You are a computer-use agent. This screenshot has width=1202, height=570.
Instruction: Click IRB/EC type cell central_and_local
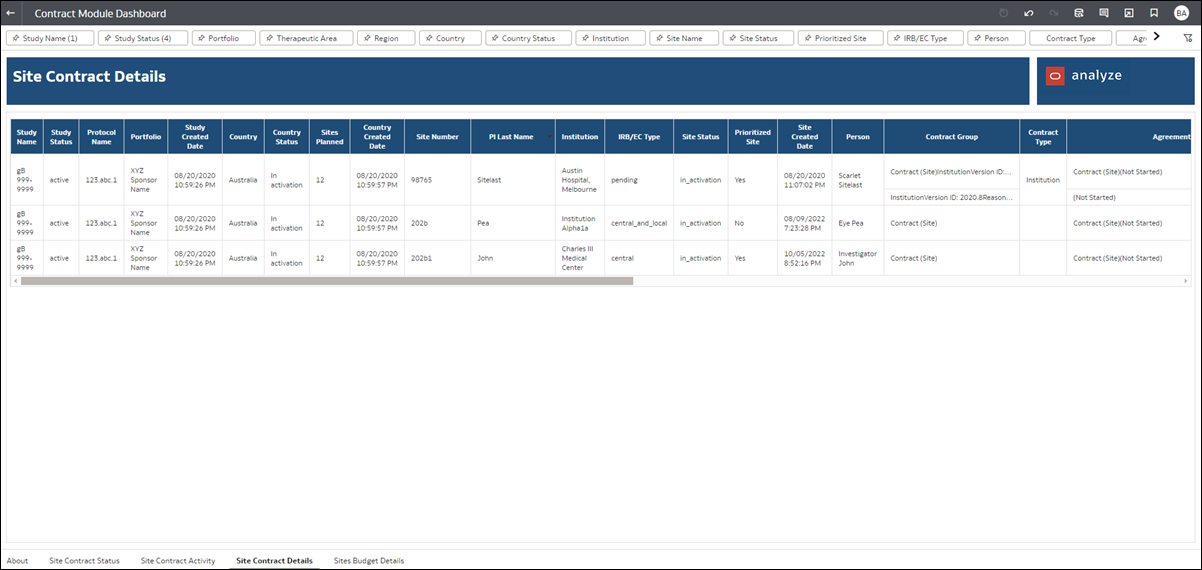(x=639, y=223)
